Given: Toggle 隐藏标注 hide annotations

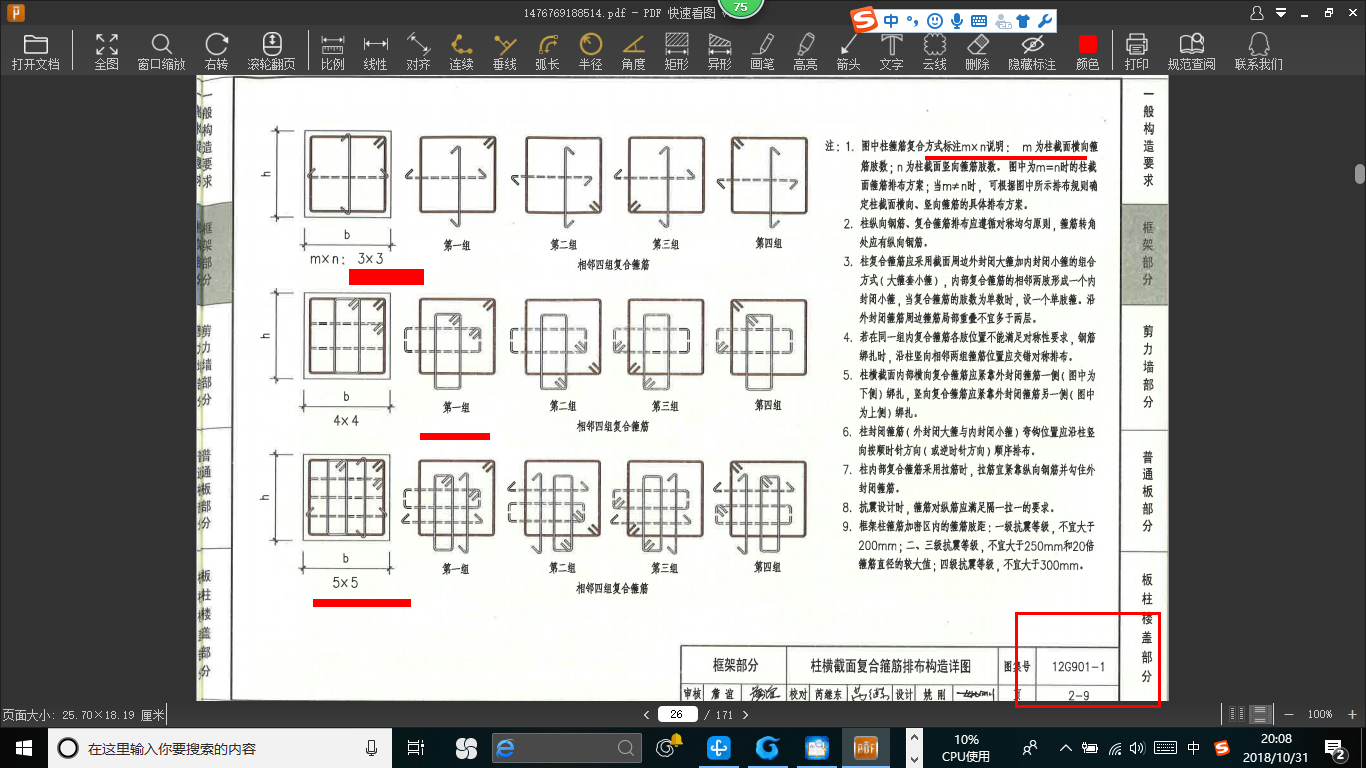Looking at the screenshot, I should [x=1032, y=51].
